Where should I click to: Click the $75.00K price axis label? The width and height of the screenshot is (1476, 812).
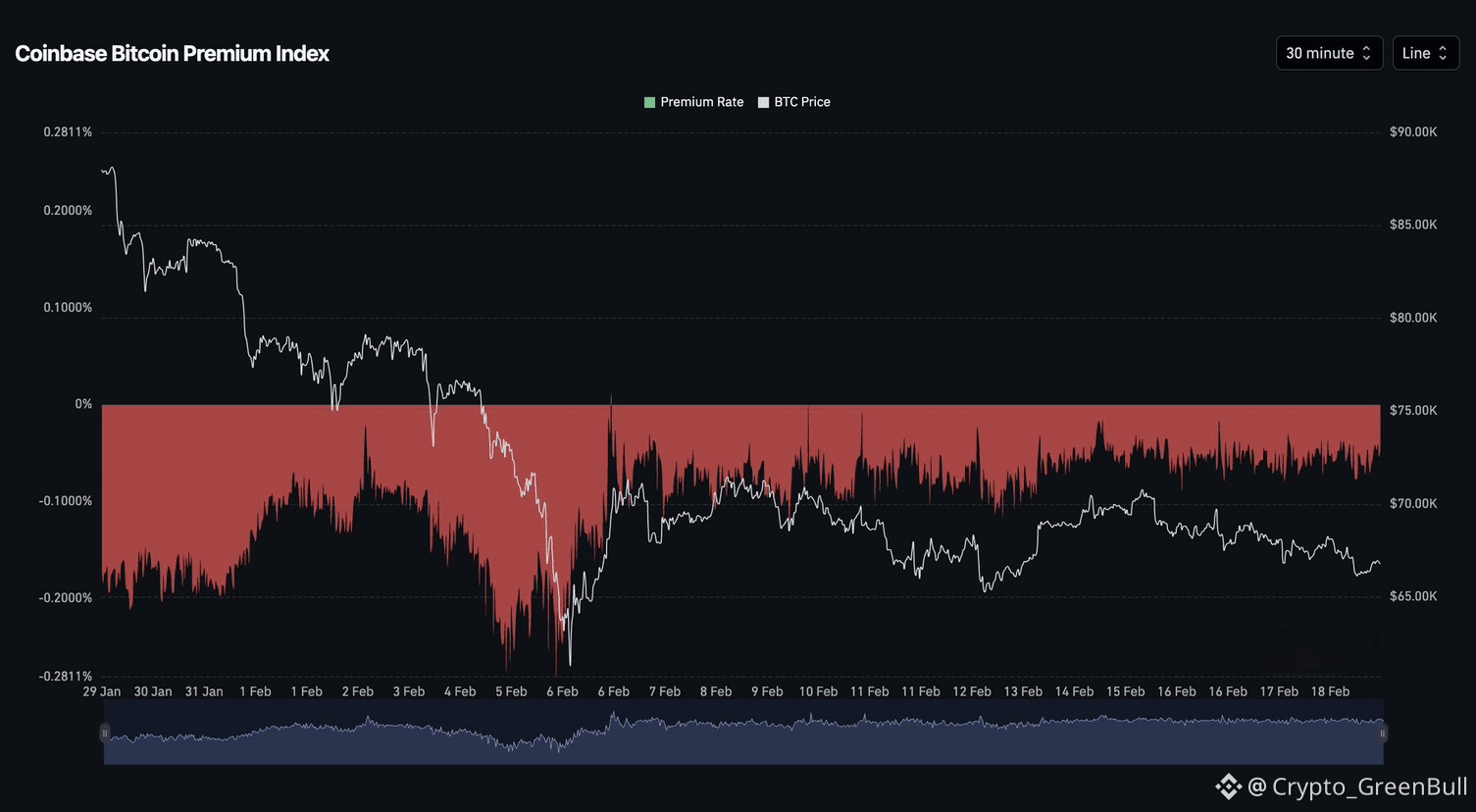pos(1413,411)
